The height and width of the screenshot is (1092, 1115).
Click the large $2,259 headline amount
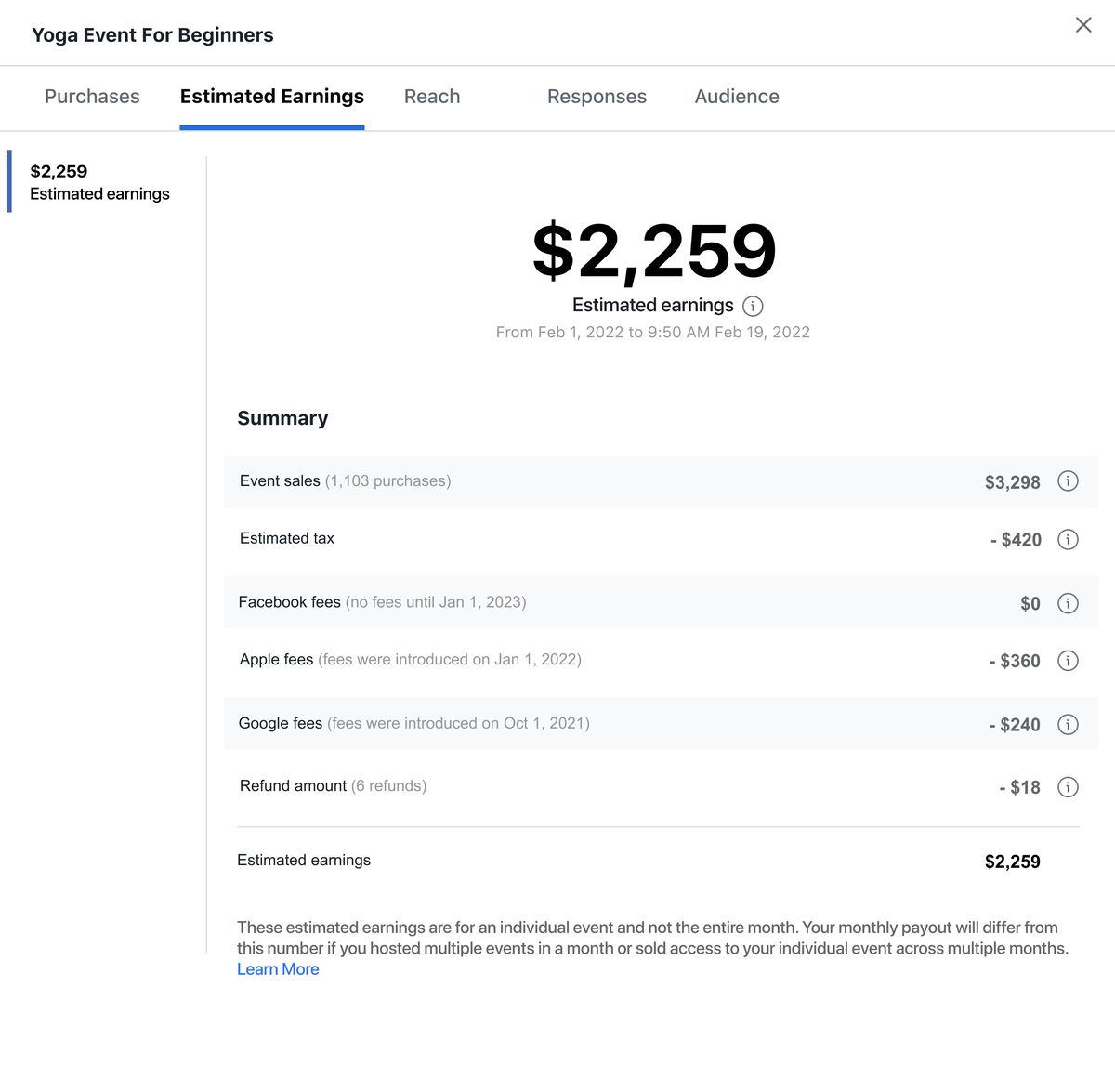pyautogui.click(x=653, y=251)
